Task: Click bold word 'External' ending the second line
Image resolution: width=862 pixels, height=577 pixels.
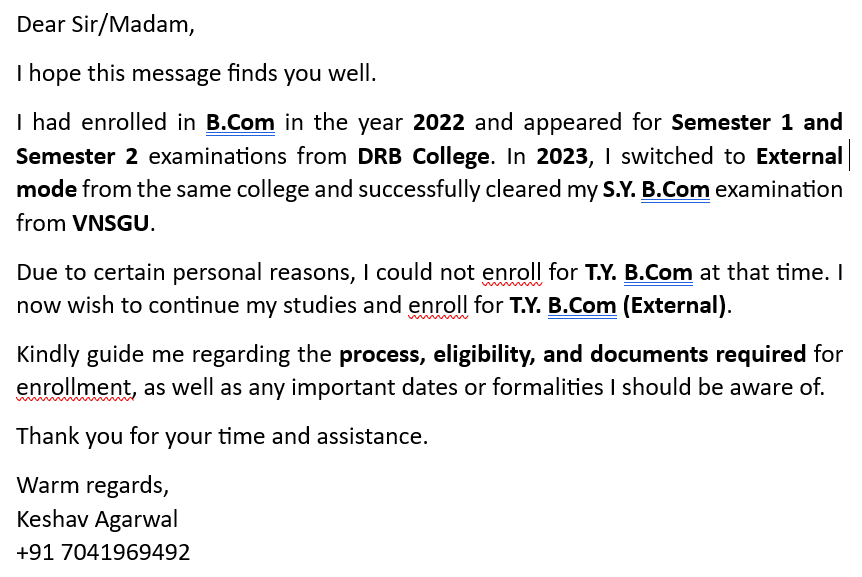Action: pos(799,156)
